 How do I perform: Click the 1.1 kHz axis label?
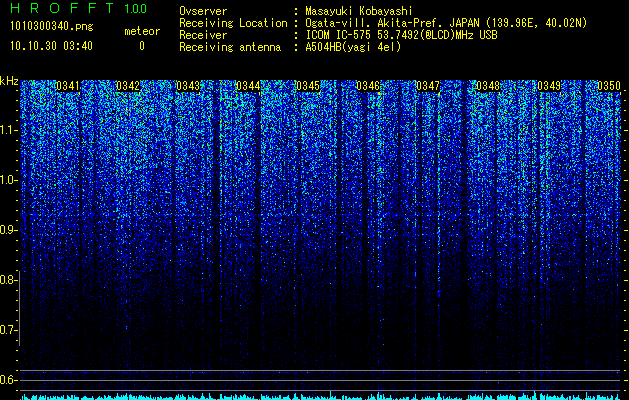pos(7,130)
